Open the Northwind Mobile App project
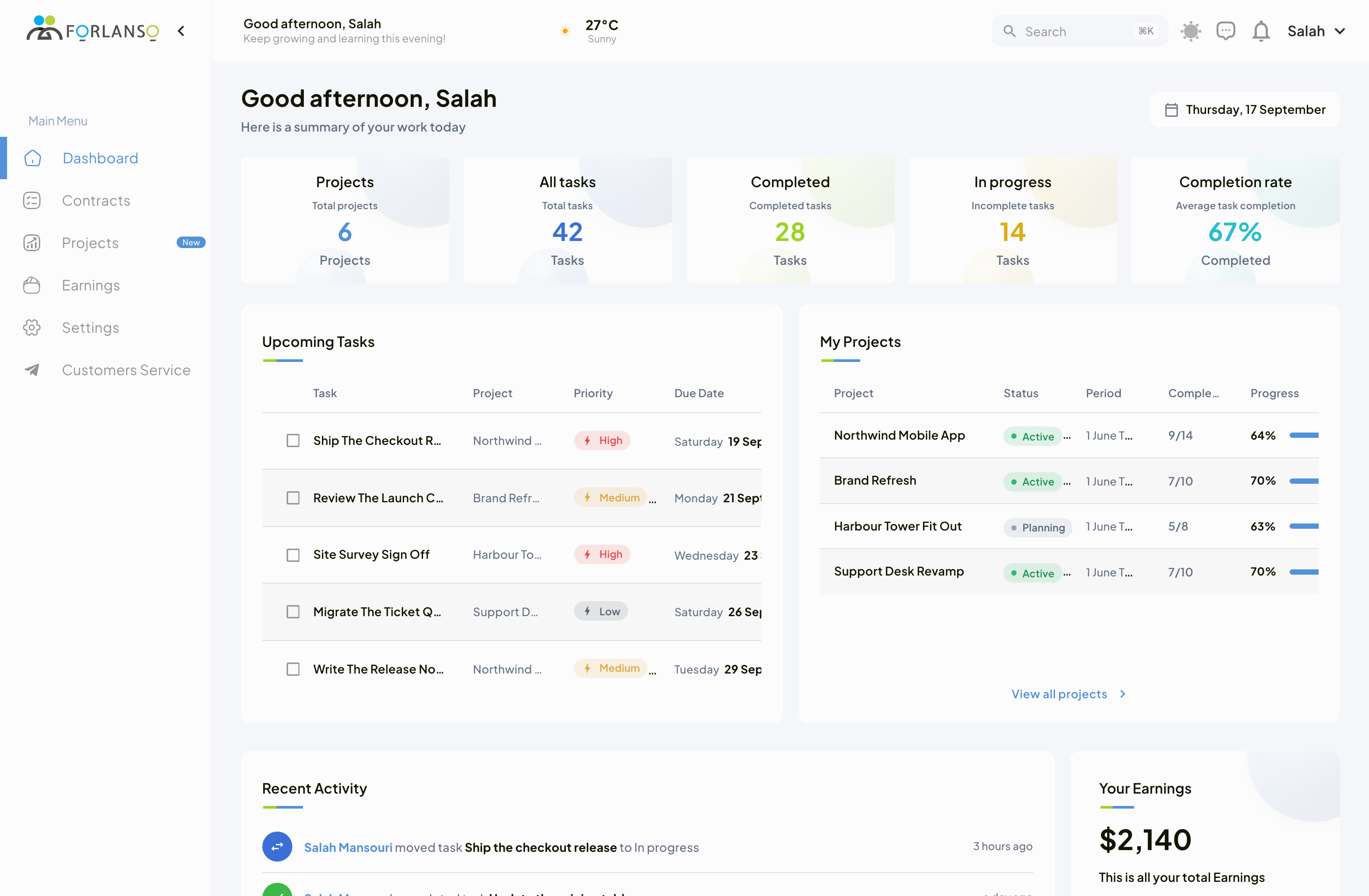The height and width of the screenshot is (896, 1369). point(900,435)
